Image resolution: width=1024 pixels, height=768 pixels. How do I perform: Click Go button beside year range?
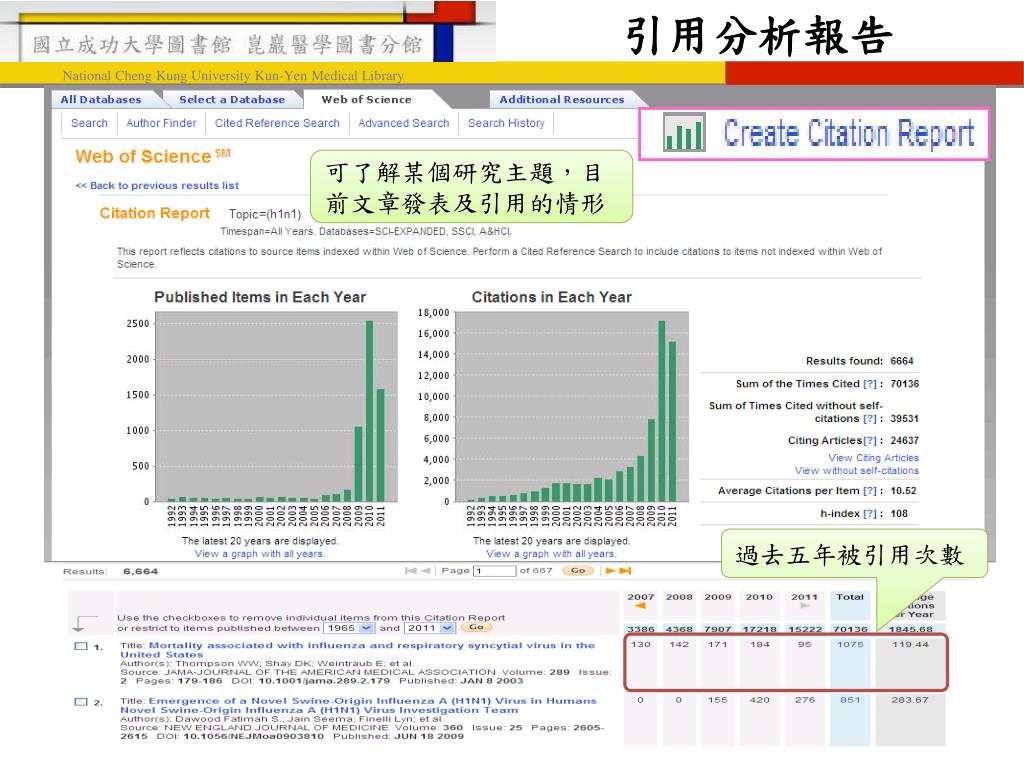pos(476,627)
